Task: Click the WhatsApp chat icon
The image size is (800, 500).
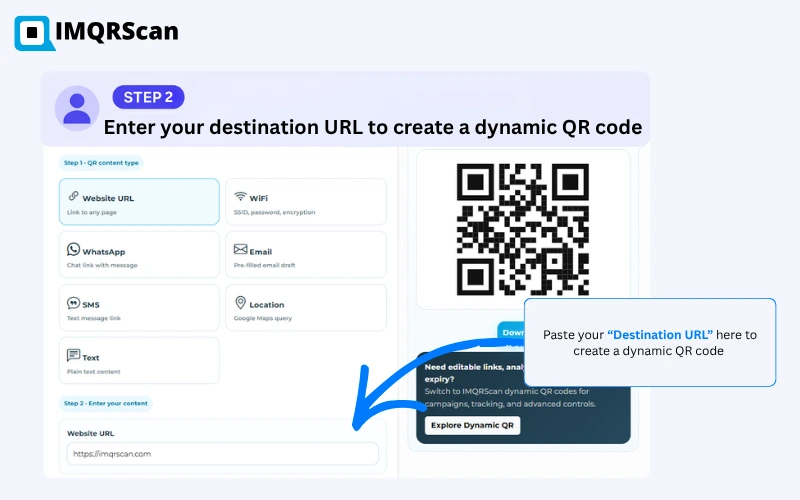Action: point(73,249)
